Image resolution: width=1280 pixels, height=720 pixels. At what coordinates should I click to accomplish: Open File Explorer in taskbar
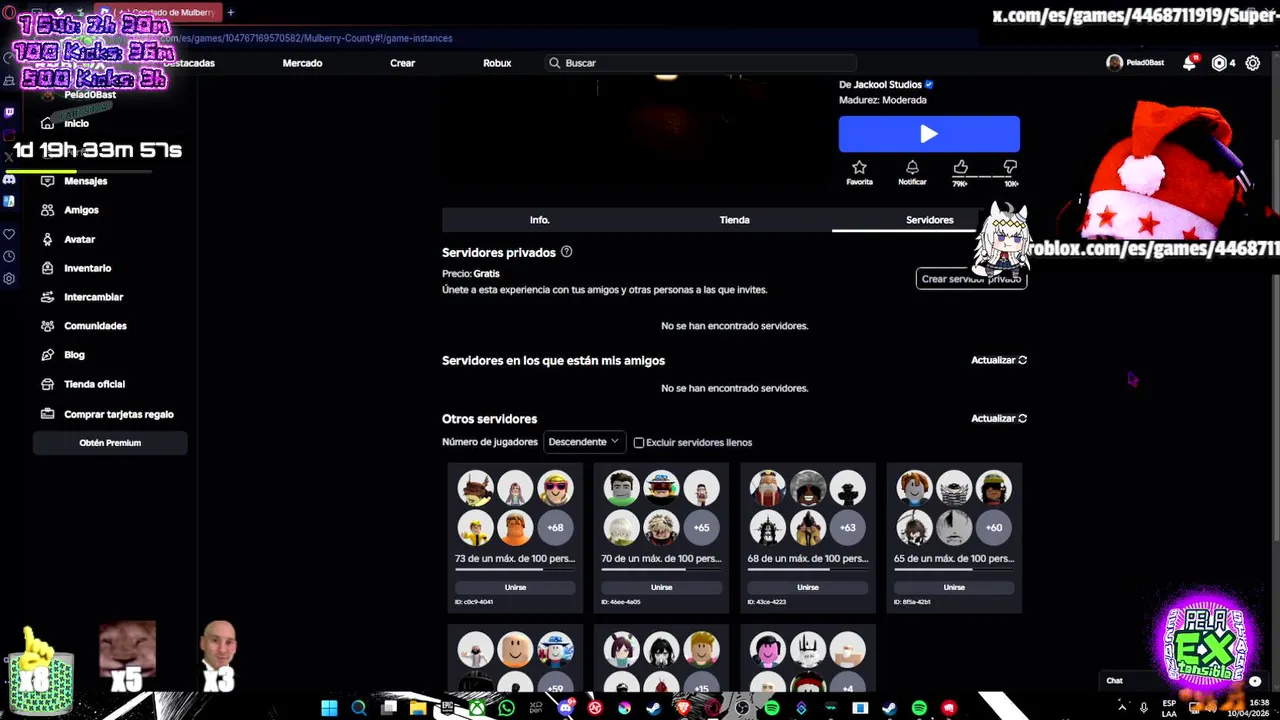point(417,708)
